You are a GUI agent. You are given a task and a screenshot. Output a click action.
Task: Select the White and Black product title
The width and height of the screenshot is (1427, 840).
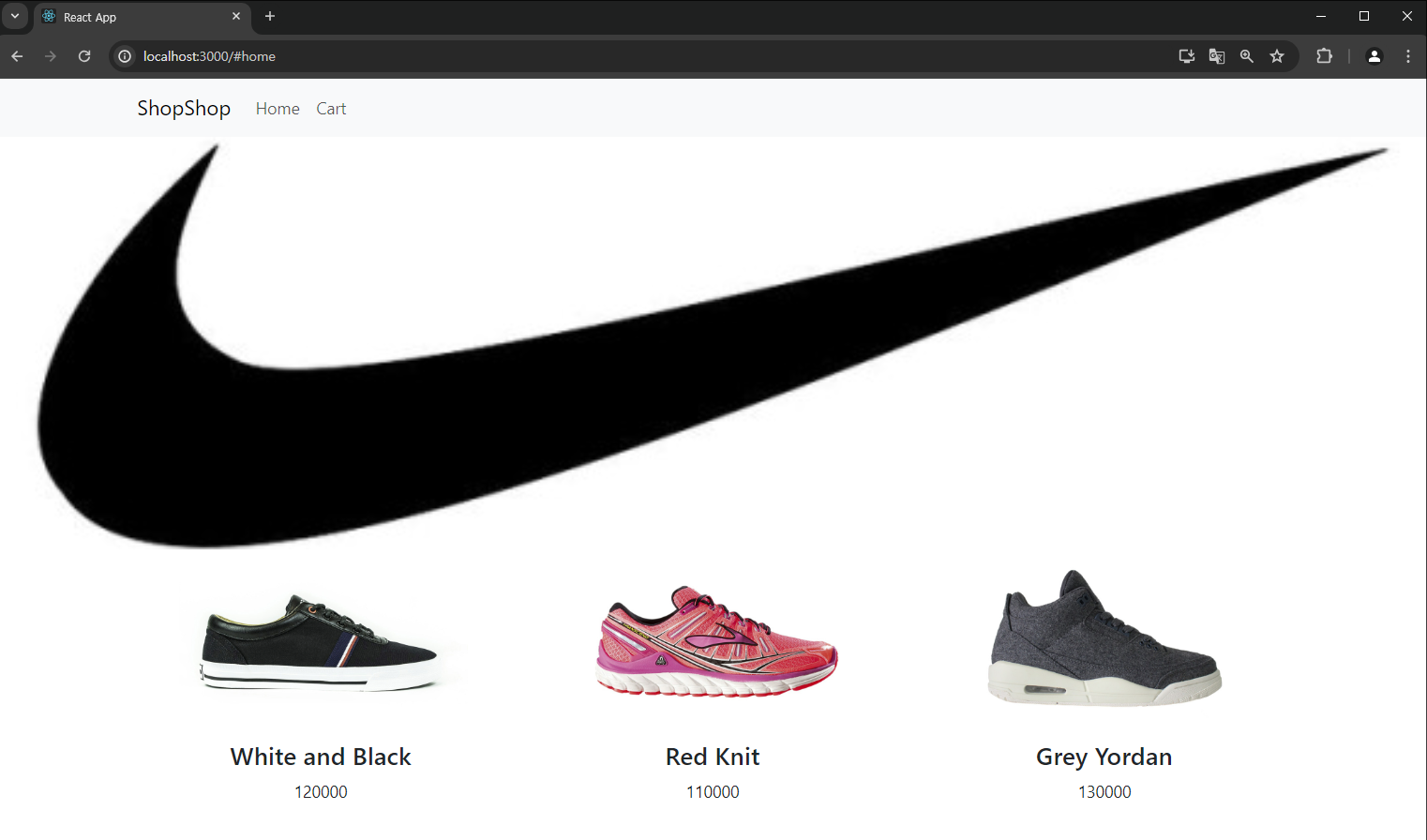click(321, 757)
